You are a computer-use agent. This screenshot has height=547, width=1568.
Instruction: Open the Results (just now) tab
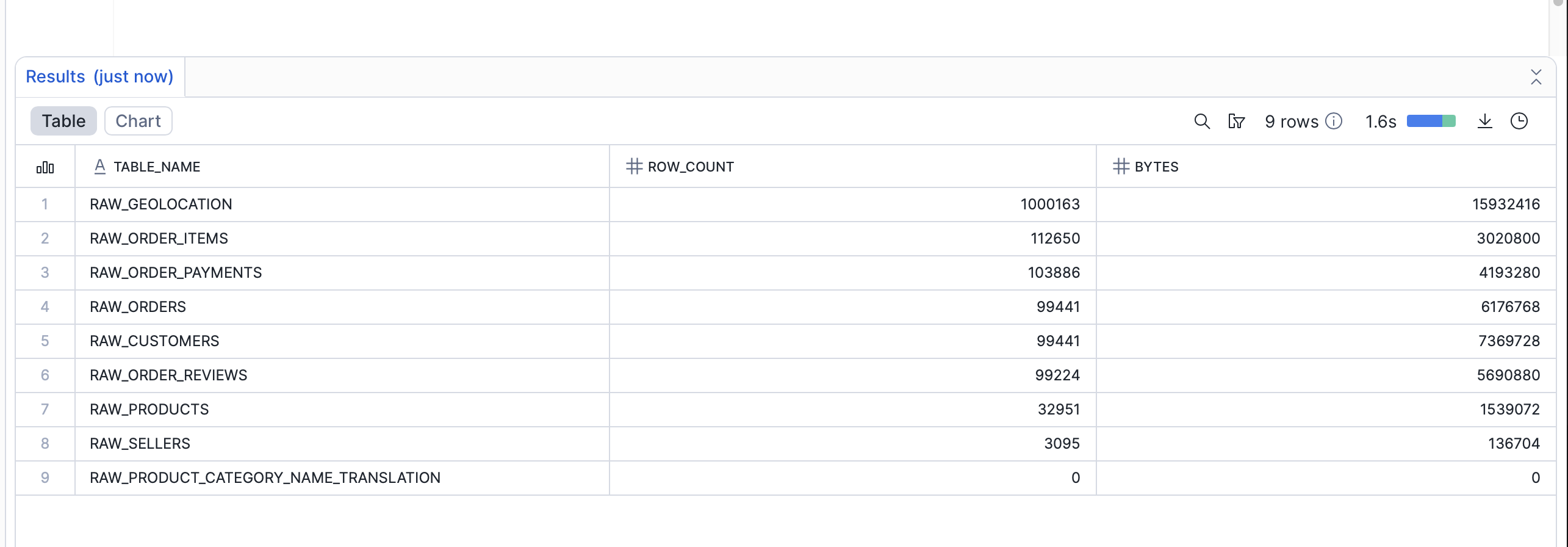[99, 77]
